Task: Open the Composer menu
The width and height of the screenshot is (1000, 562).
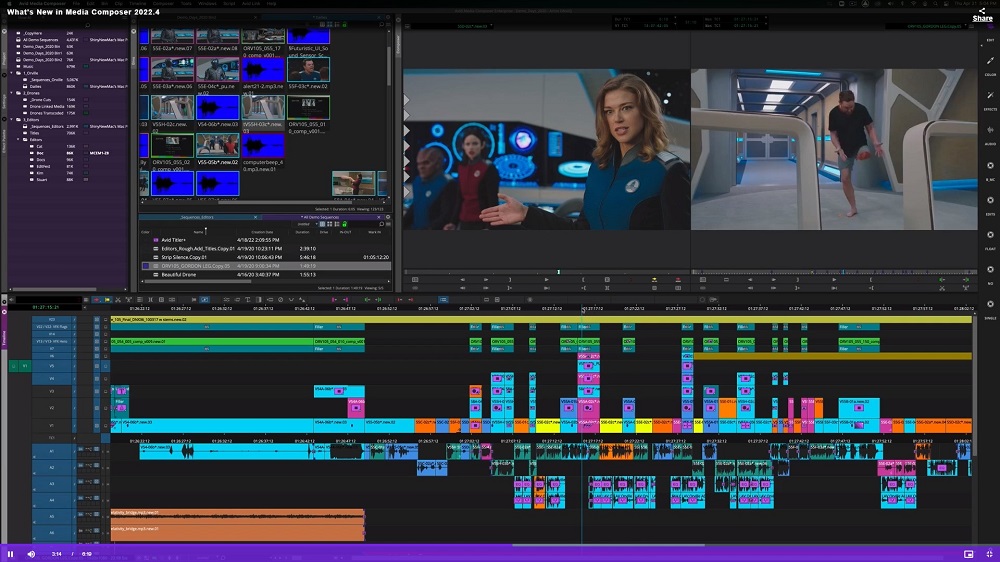Action: (163, 3)
